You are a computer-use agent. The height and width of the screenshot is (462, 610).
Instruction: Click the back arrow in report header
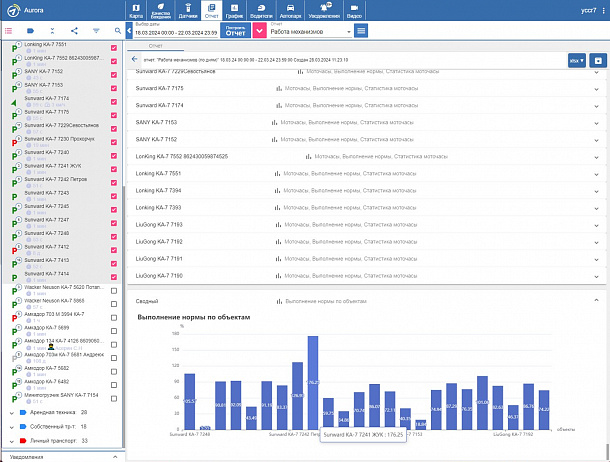pos(135,59)
